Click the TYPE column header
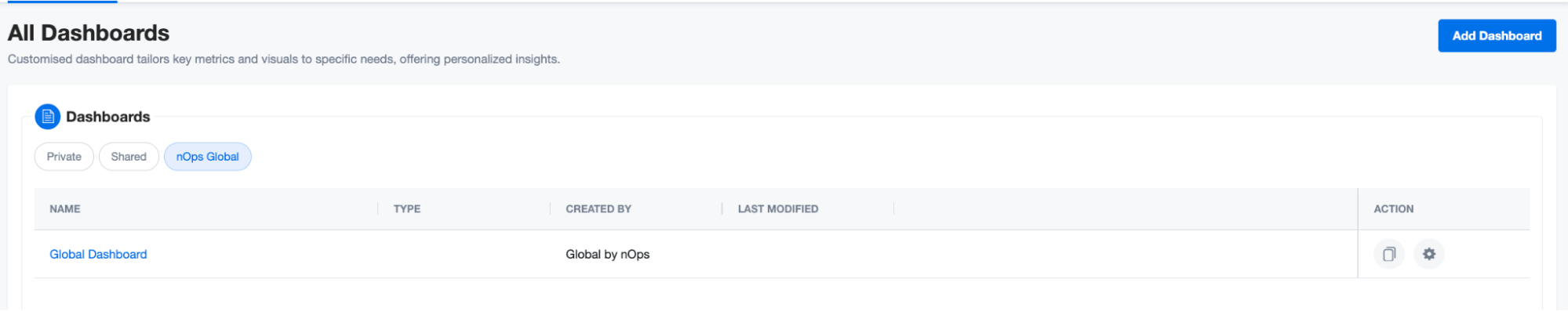This screenshot has height=311, width=1568. point(407,209)
